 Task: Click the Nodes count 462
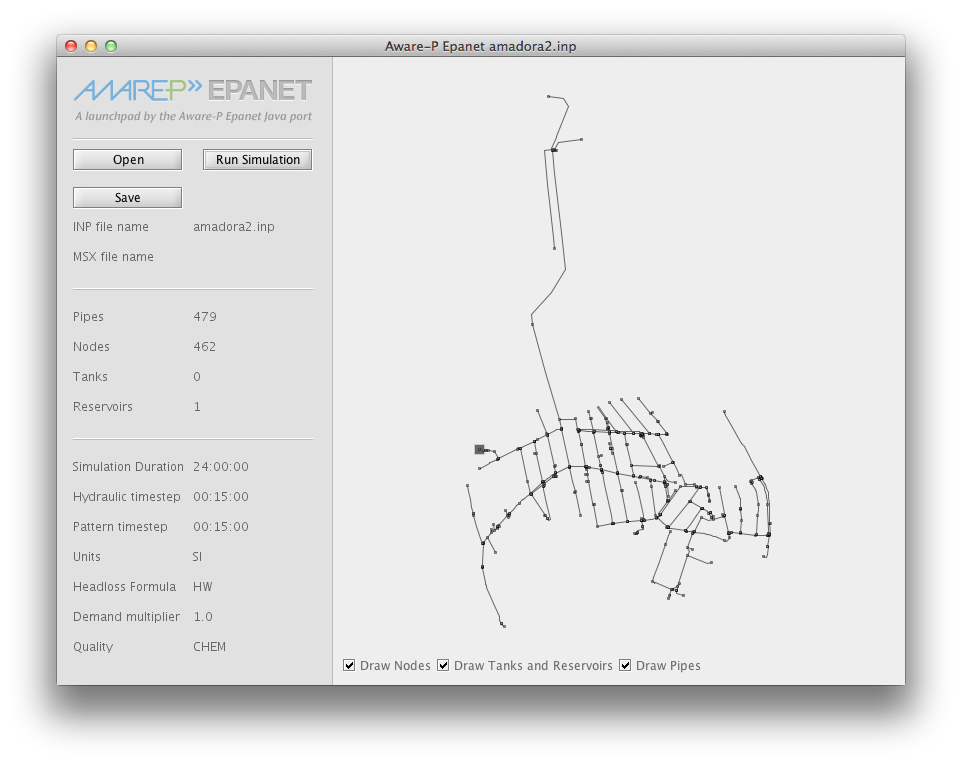(x=205, y=347)
